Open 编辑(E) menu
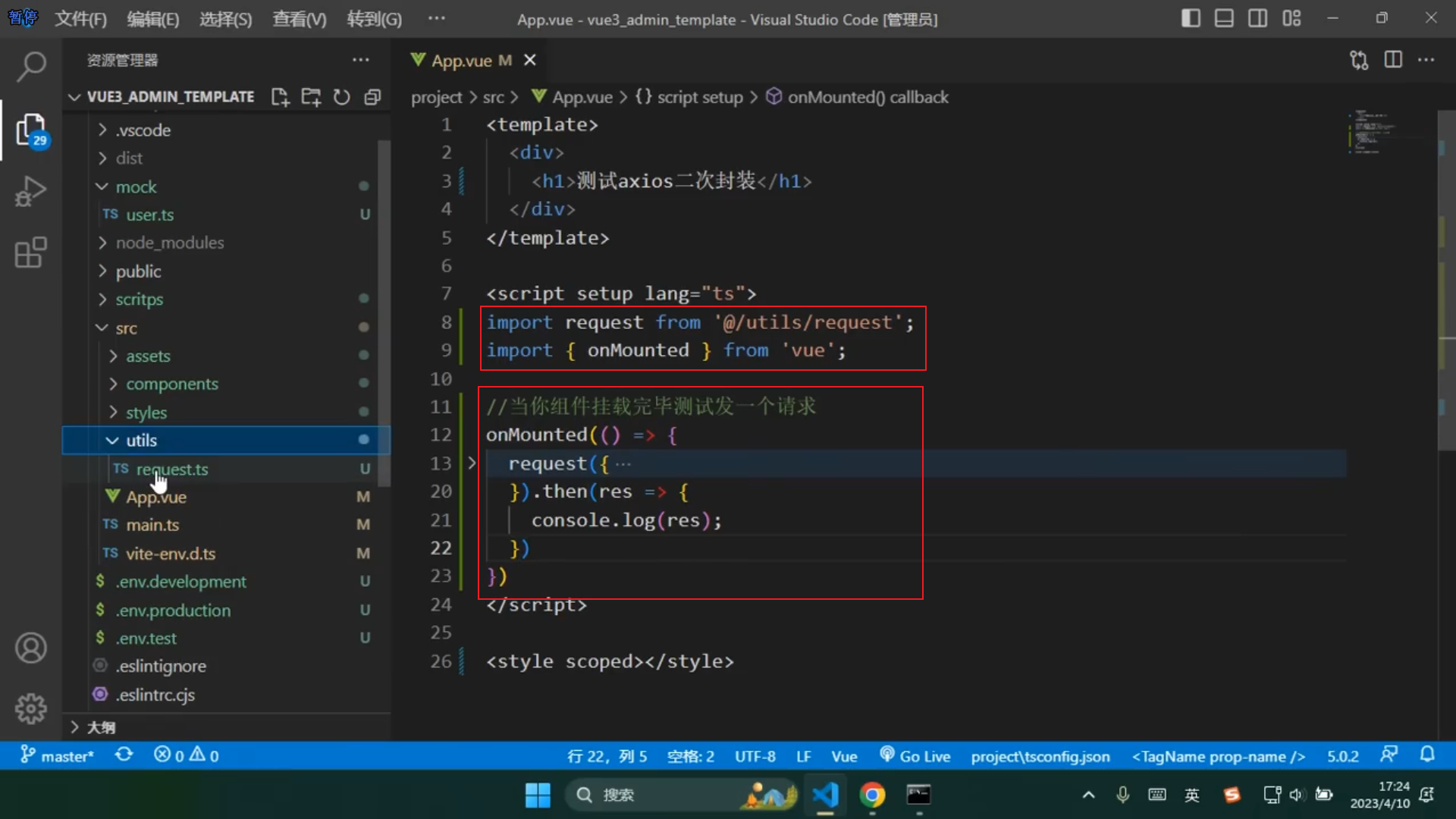Screen dimensions: 1456x819 (x=152, y=19)
